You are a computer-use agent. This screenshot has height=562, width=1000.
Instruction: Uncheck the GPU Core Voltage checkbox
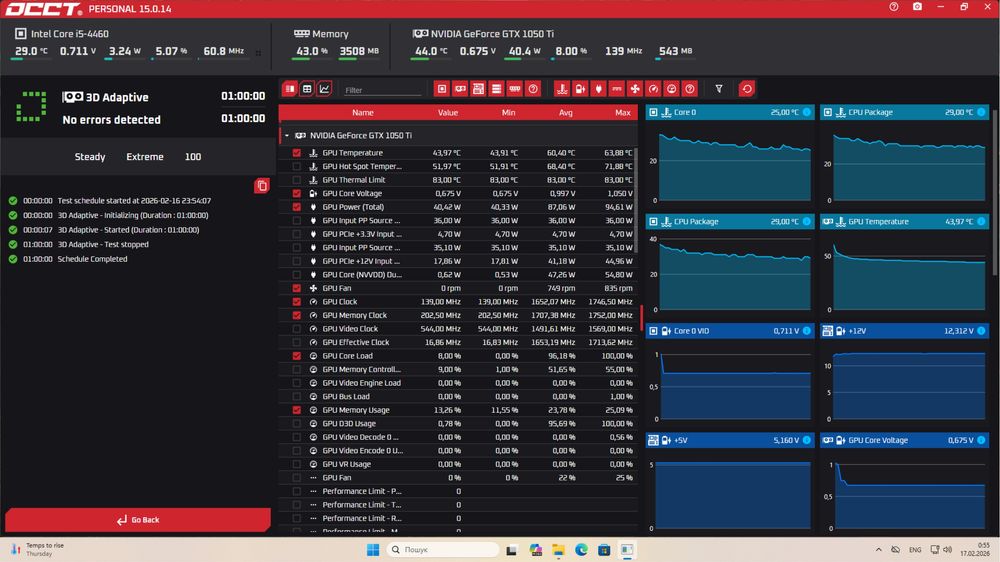pos(297,193)
